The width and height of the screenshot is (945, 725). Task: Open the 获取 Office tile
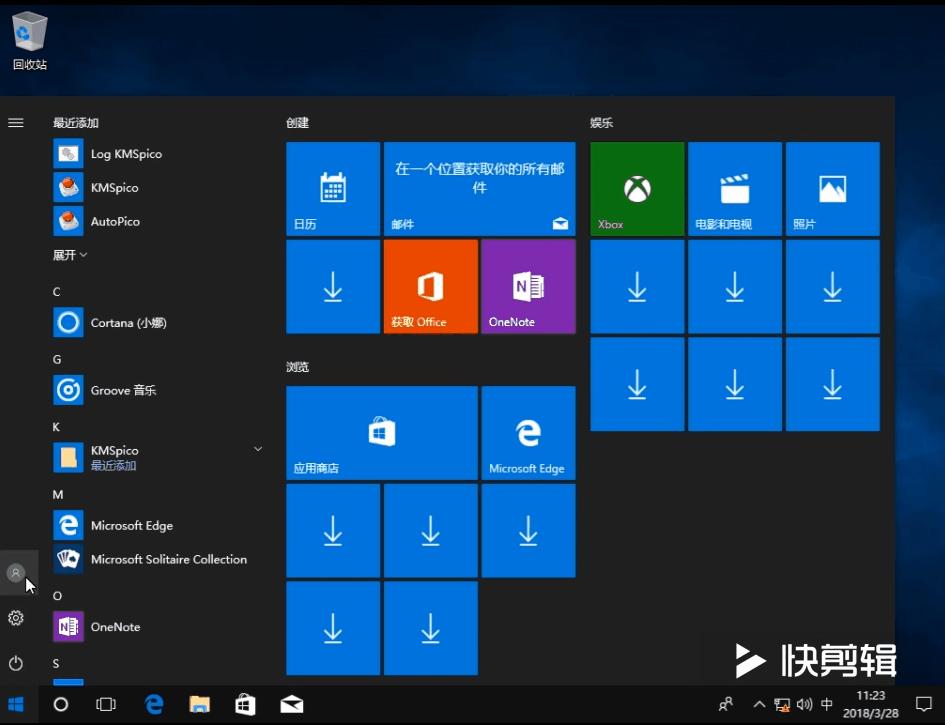pos(430,286)
